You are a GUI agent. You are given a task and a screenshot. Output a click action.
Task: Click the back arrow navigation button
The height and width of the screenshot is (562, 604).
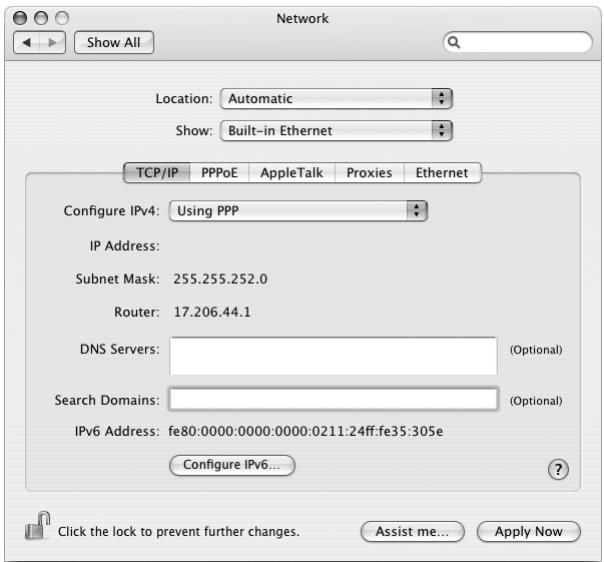pos(26,42)
